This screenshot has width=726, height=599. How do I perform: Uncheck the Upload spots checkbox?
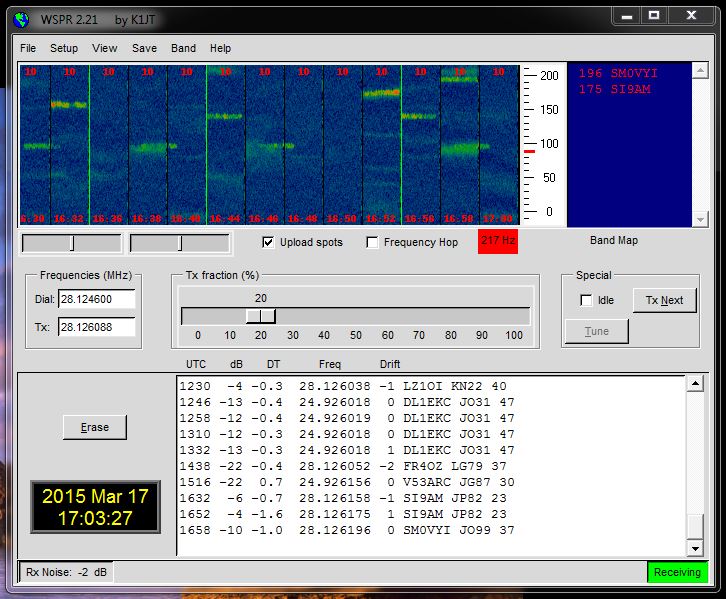[268, 242]
